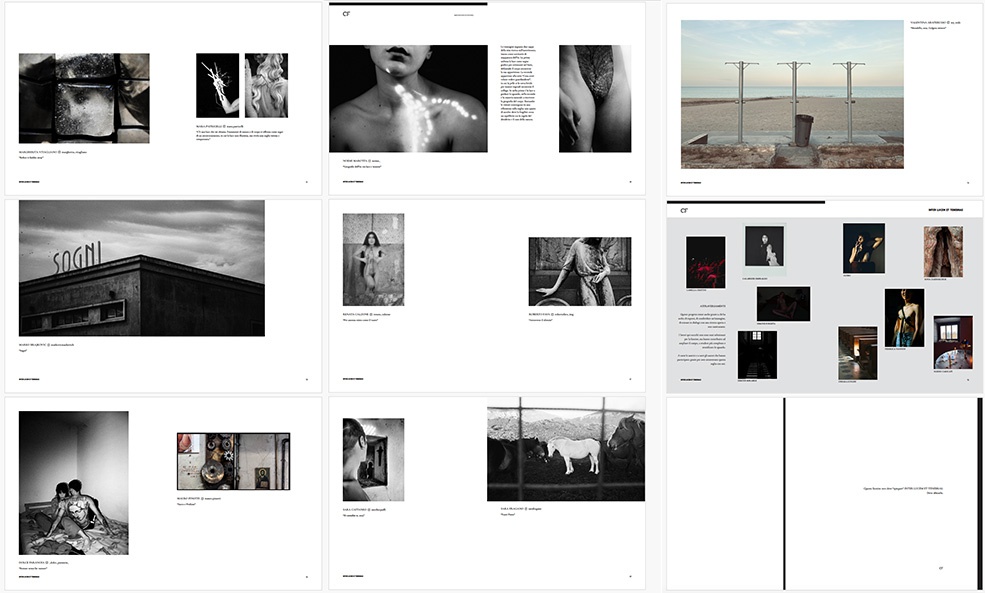Viewport: 985px width, 593px height.
Task: Open the white horse behind fence photo
Action: click(x=565, y=448)
